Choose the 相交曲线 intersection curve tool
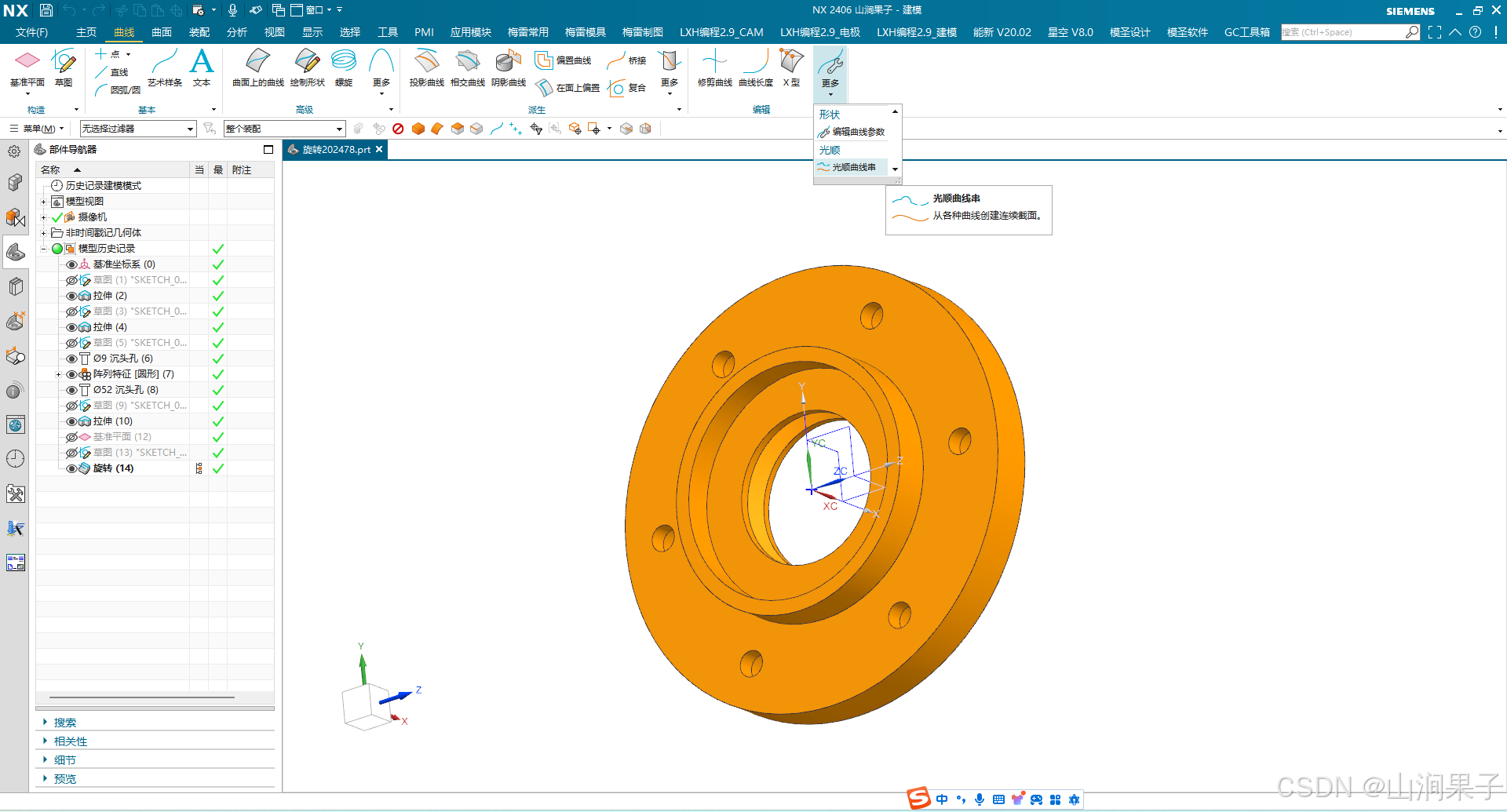 (467, 67)
